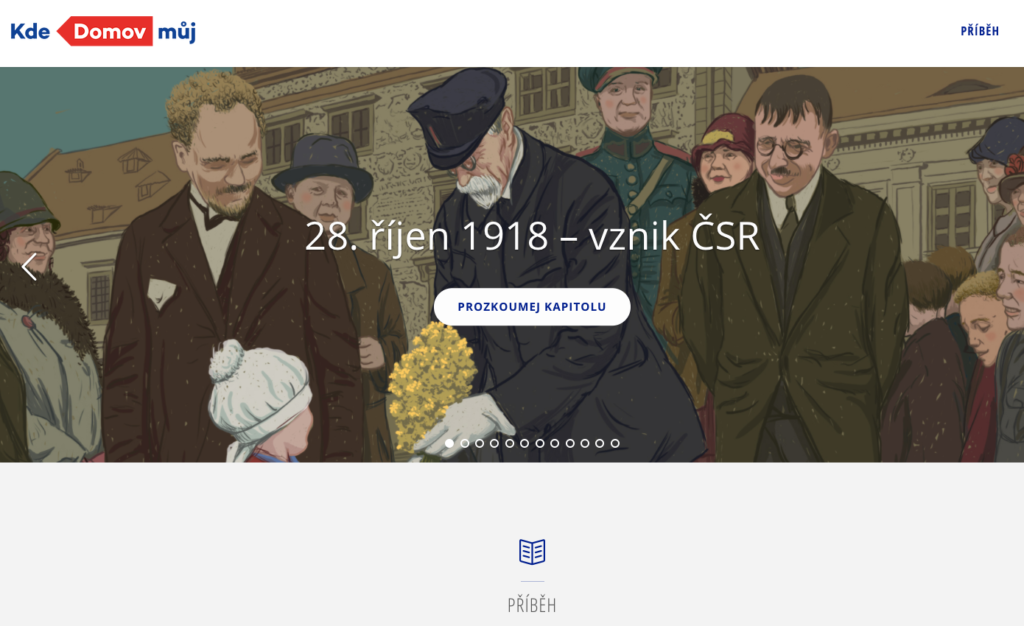Click the Kde Domov můj logo
1024x626 pixels.
click(x=103, y=31)
